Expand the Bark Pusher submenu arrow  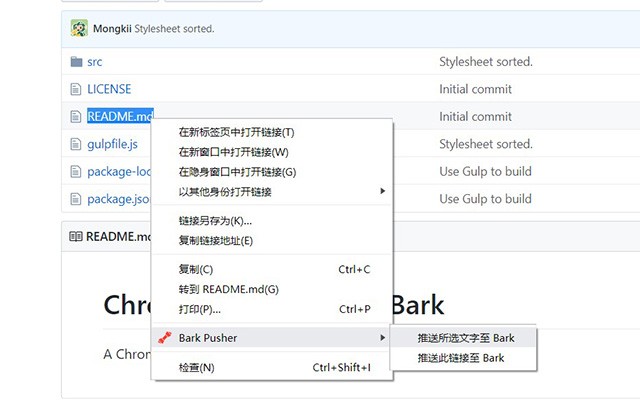(382, 338)
